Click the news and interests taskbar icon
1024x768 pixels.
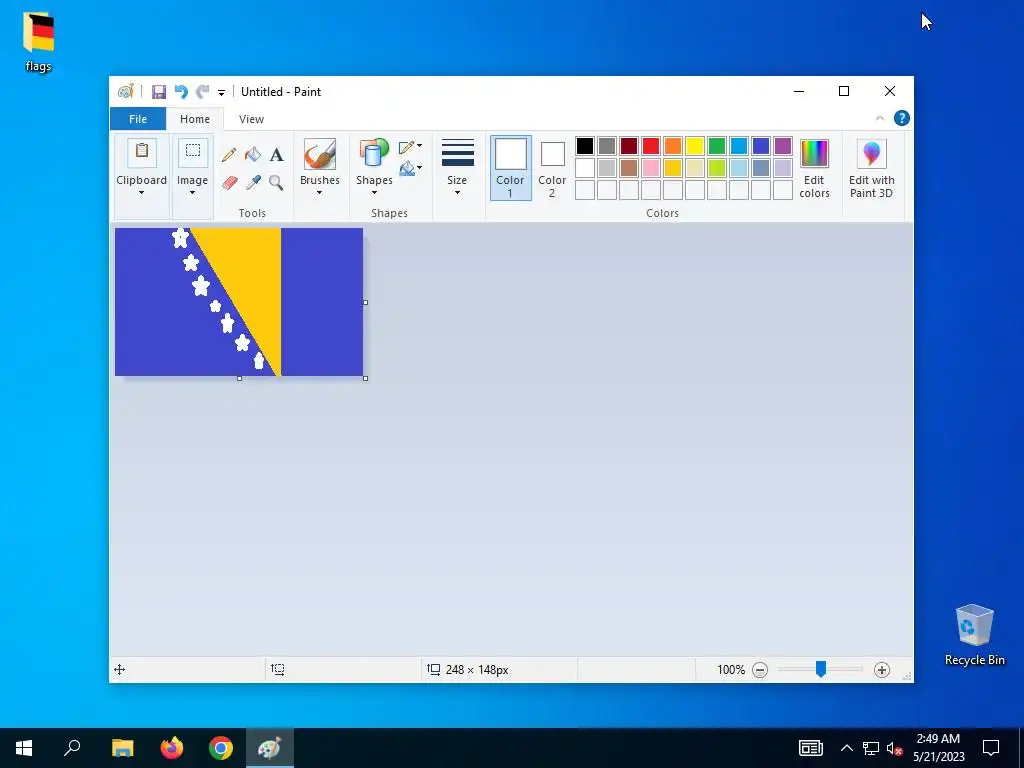click(x=810, y=748)
